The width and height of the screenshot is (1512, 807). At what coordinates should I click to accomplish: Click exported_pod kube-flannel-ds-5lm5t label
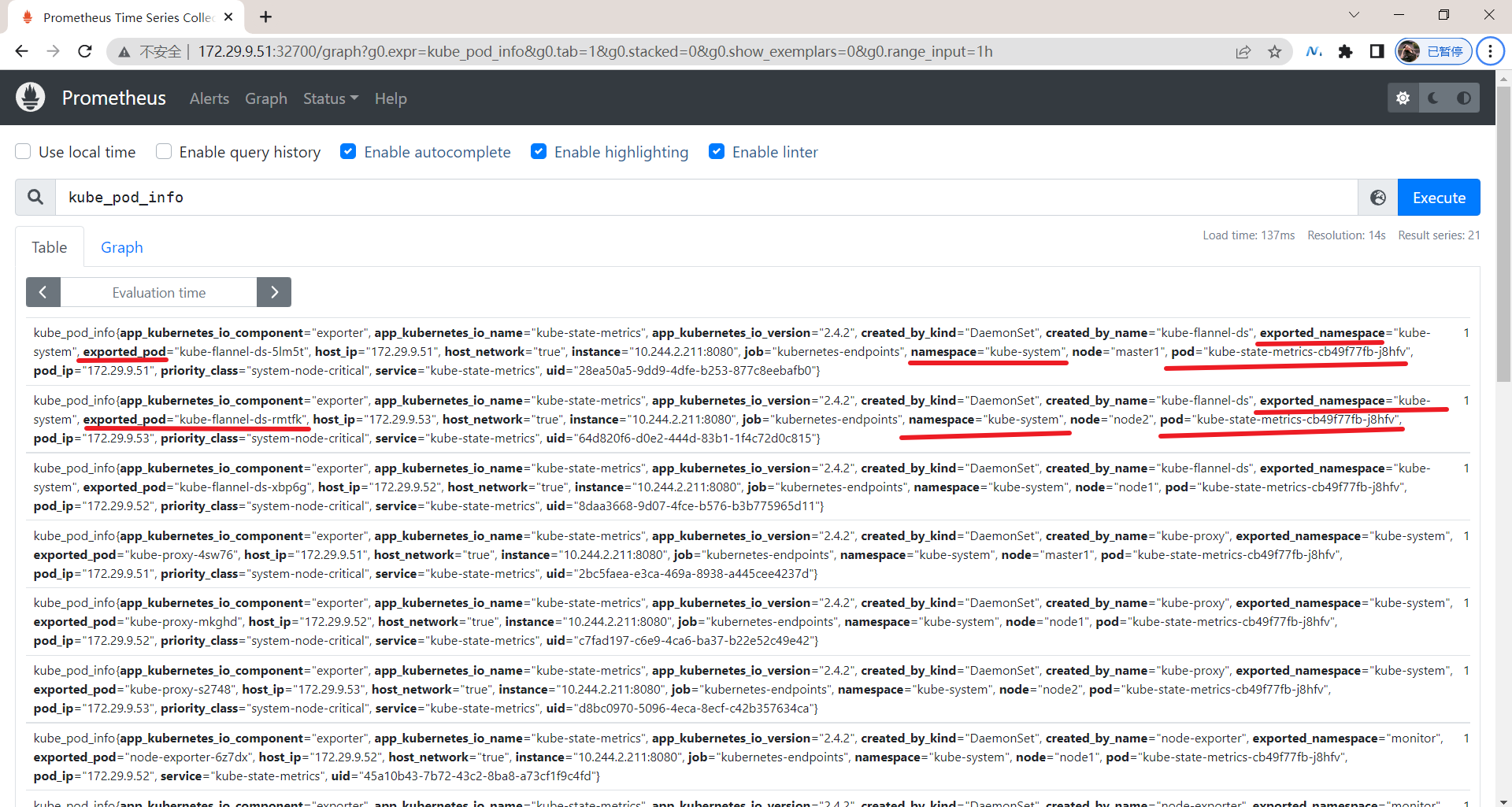point(198,352)
